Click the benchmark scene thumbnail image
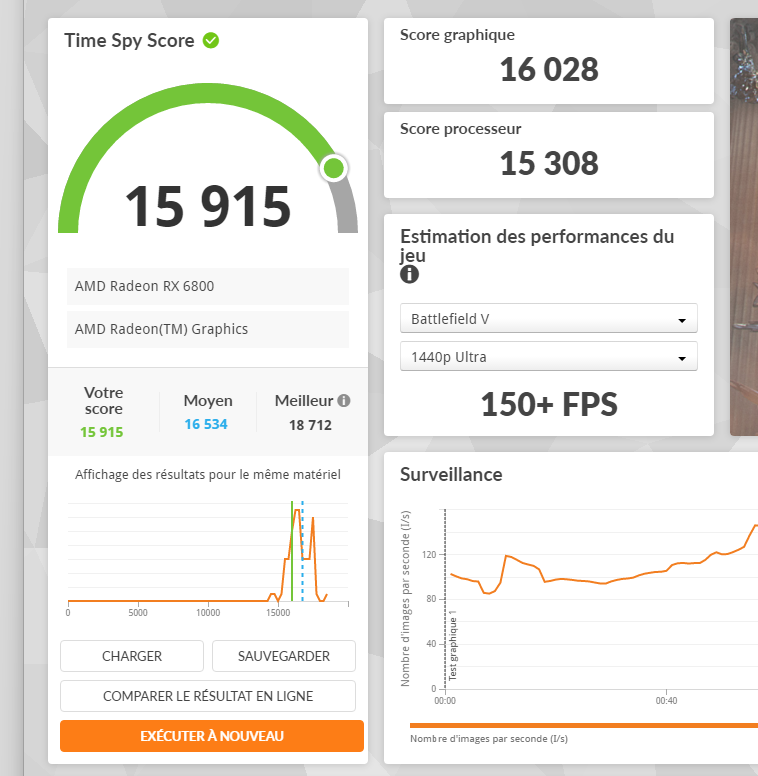 click(744, 227)
